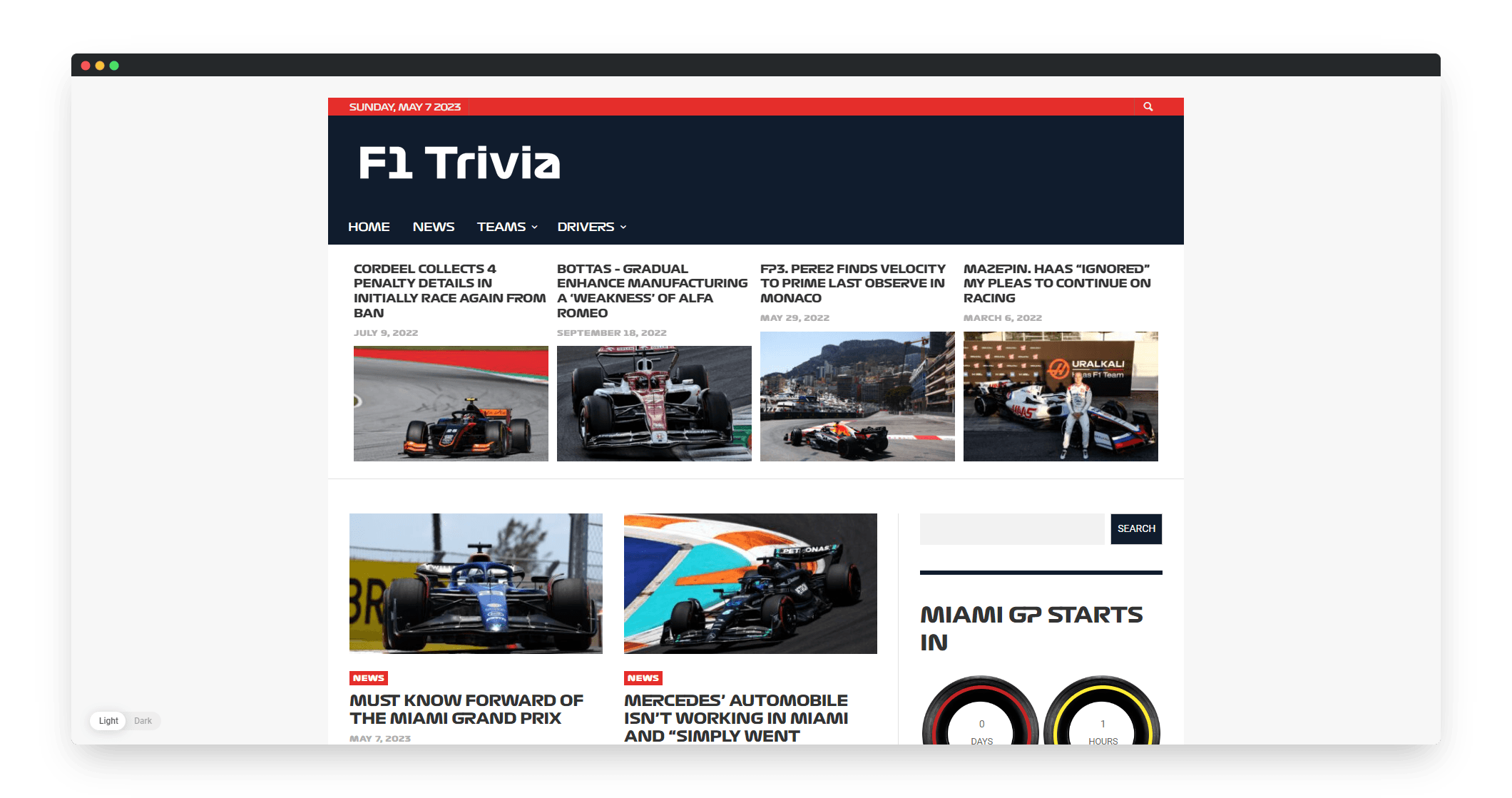This screenshot has height=798, width=1512.
Task: Click the Mercedes Petronas car featured image
Action: click(750, 583)
